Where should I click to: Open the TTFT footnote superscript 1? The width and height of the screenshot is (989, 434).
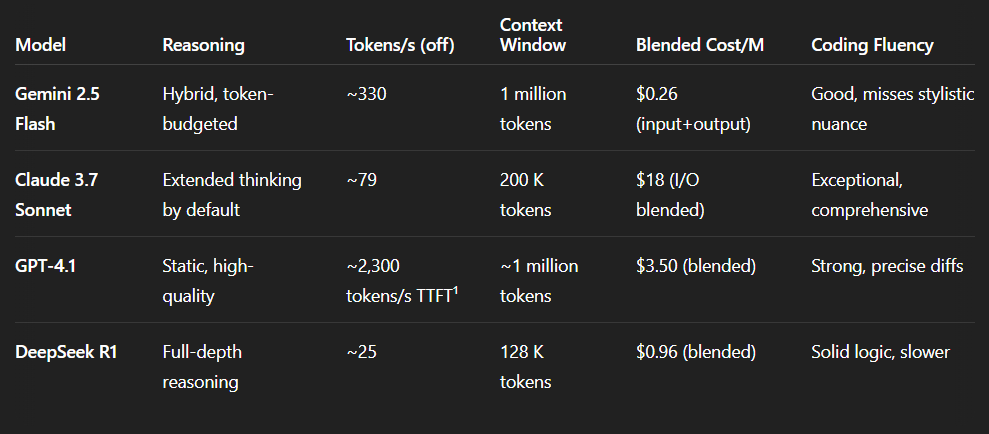[x=454, y=290]
